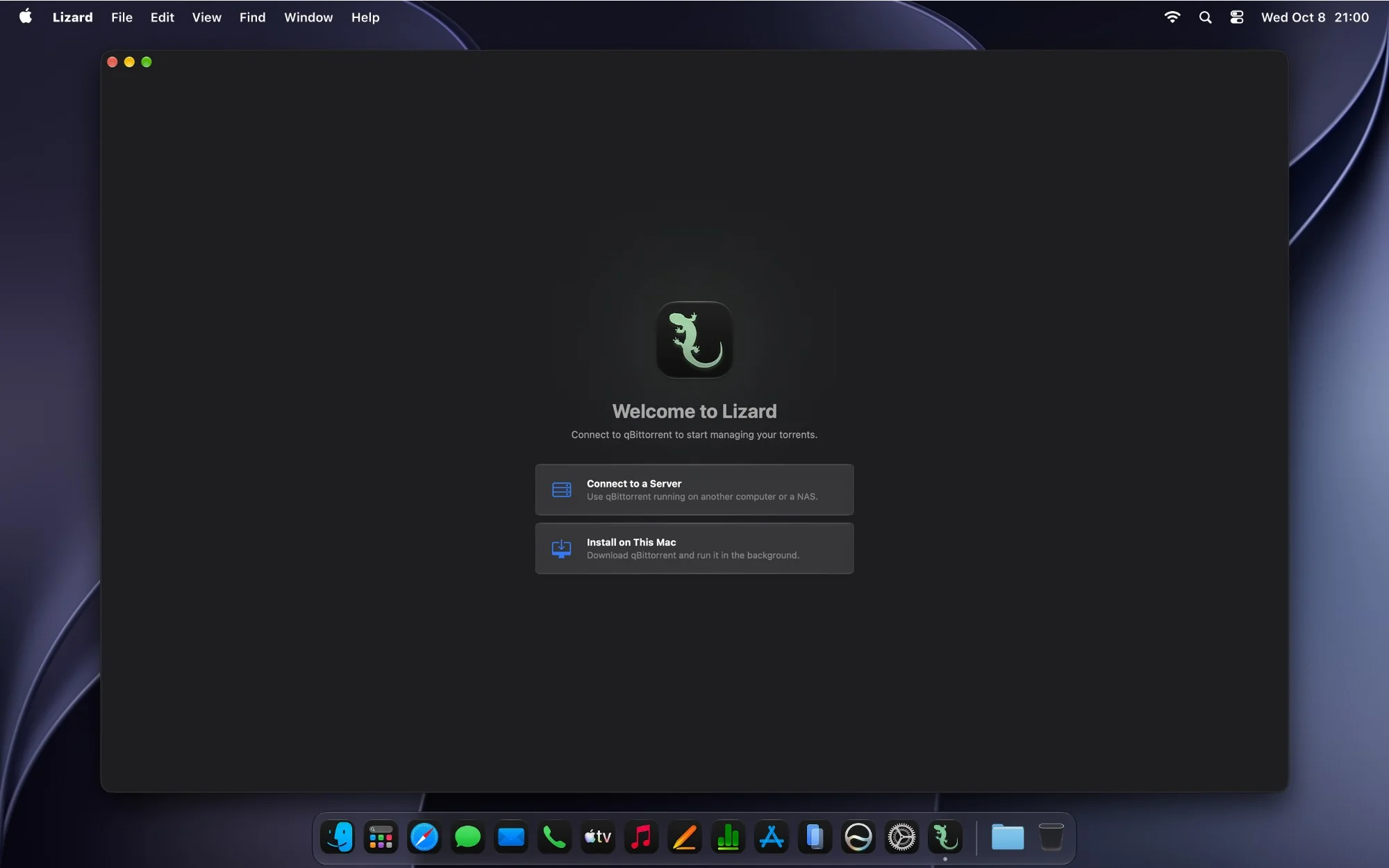Image resolution: width=1389 pixels, height=868 pixels.
Task: Open the Apple menu
Action: tap(26, 17)
